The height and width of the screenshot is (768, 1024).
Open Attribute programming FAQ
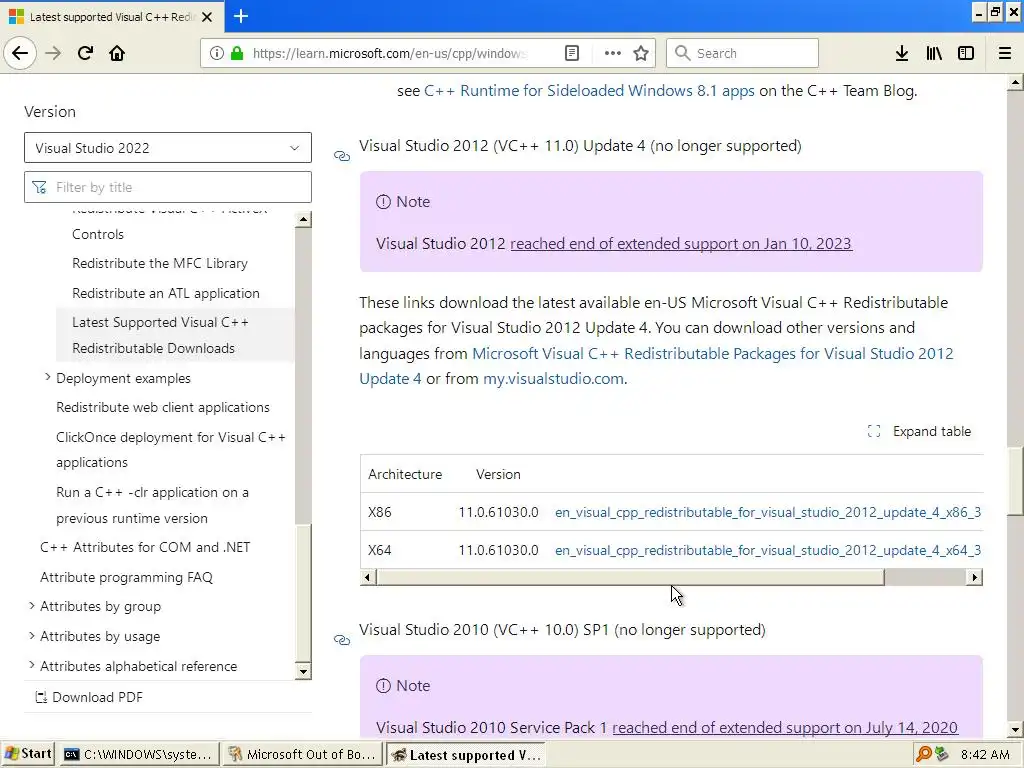tap(126, 577)
